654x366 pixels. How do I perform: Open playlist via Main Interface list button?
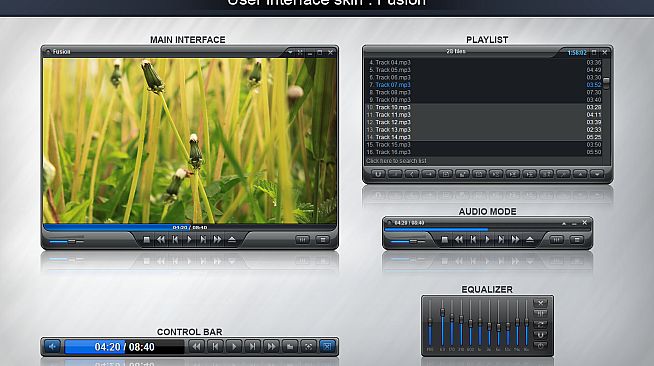click(322, 240)
